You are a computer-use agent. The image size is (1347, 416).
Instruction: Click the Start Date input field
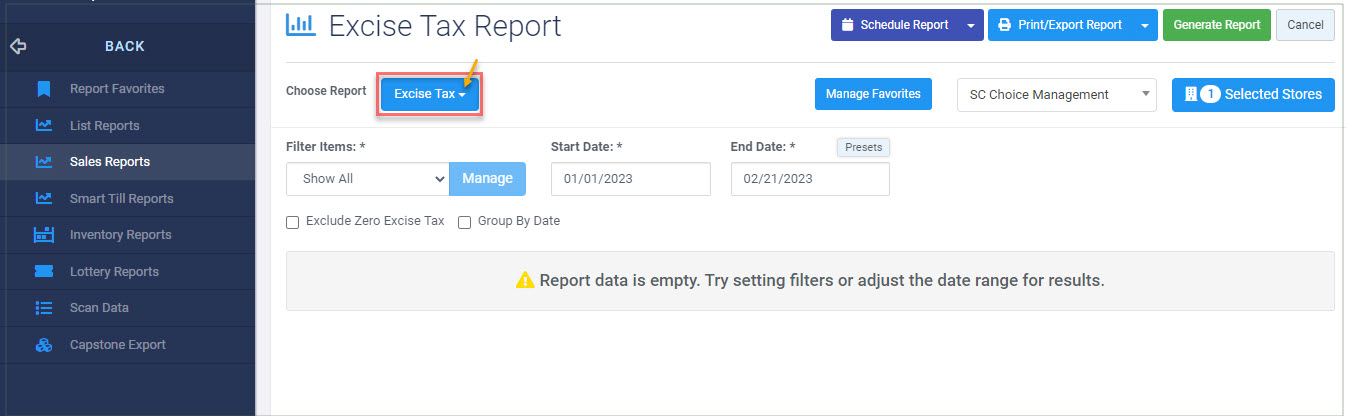coord(630,179)
